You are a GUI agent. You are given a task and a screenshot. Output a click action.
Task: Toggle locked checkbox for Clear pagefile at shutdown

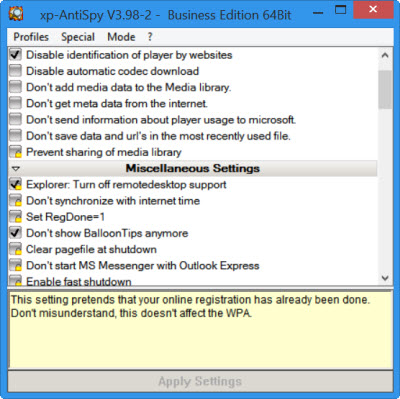[15, 249]
